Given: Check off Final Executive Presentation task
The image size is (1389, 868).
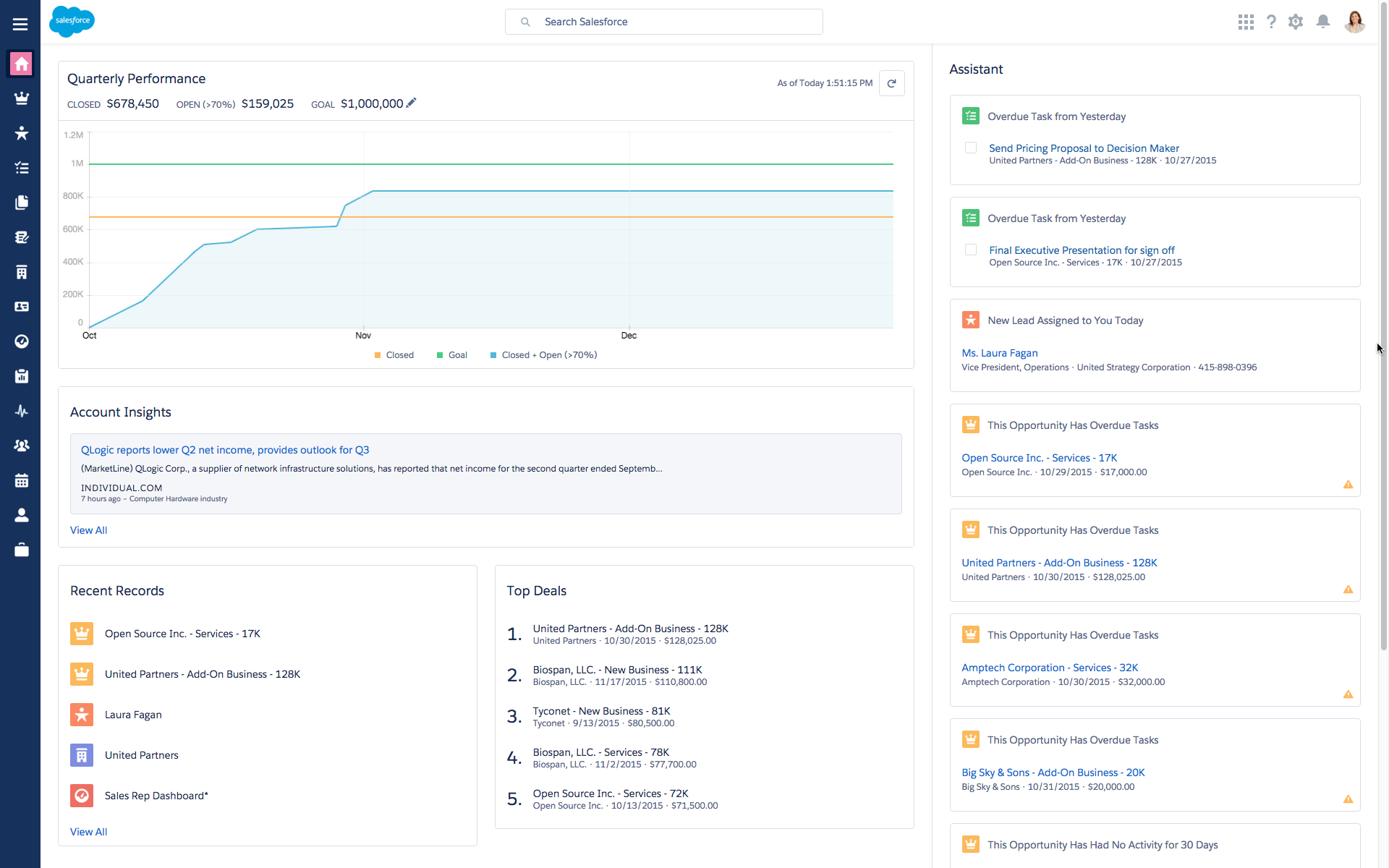Looking at the screenshot, I should 971,250.
